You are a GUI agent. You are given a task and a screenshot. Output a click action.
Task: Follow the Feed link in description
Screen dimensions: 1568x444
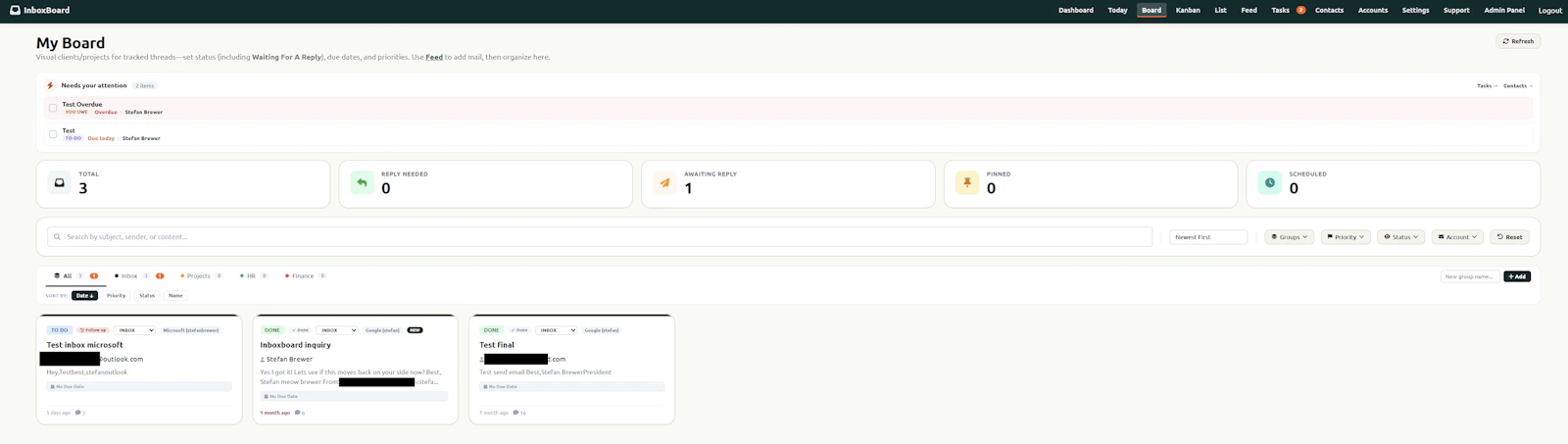click(434, 57)
